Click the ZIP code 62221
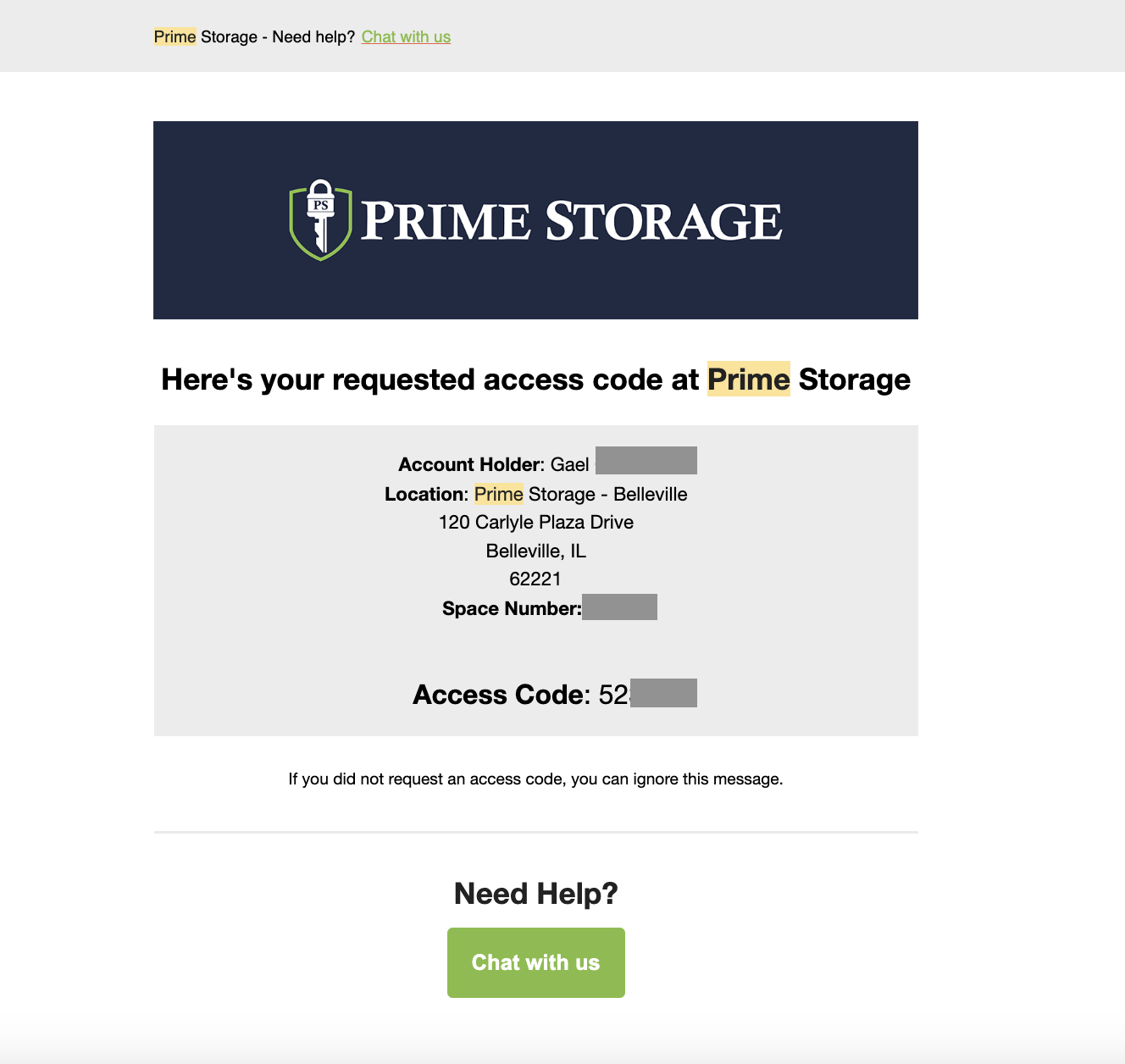The image size is (1125, 1064). [x=535, y=579]
